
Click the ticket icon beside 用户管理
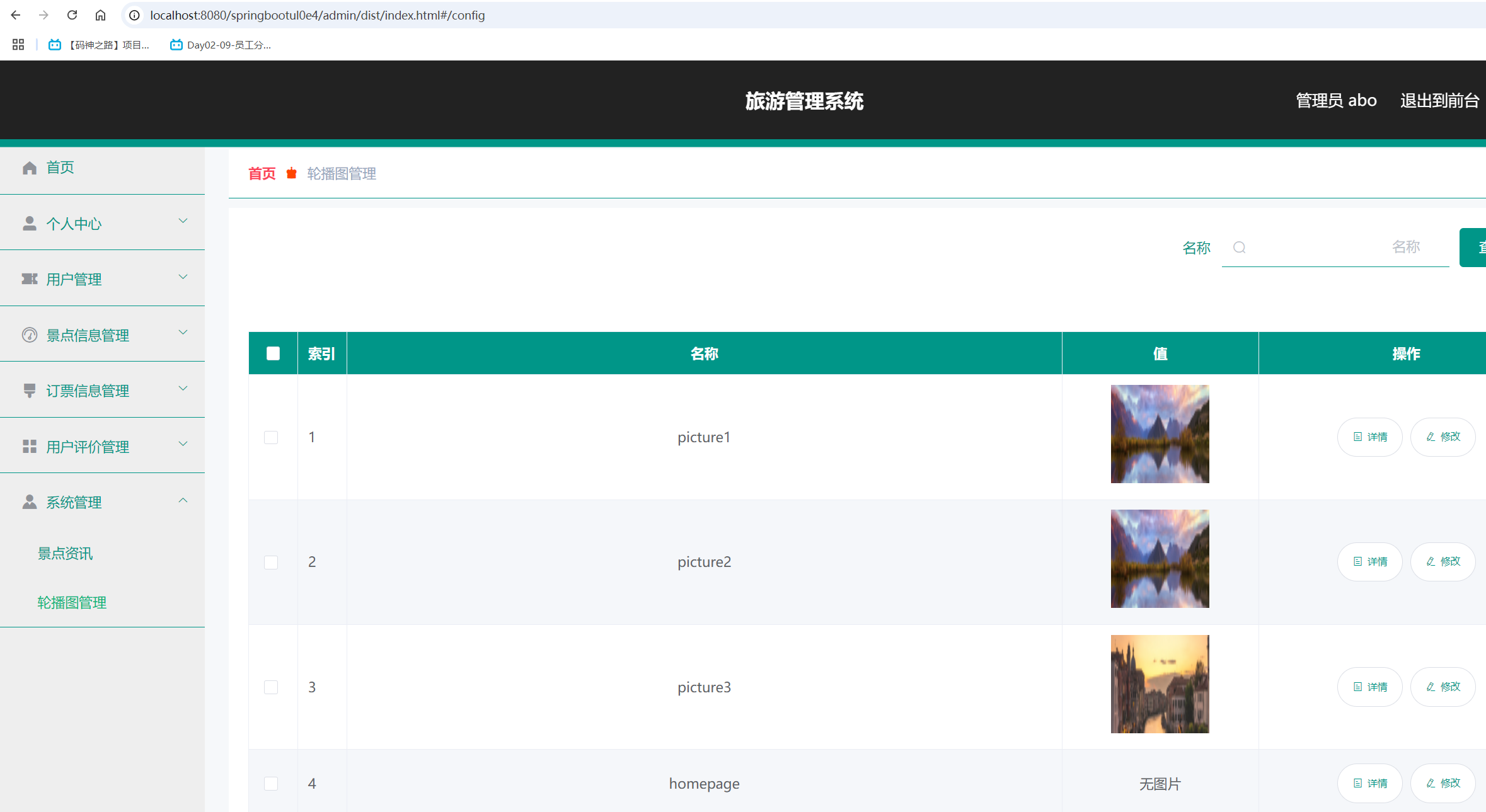pyautogui.click(x=30, y=279)
